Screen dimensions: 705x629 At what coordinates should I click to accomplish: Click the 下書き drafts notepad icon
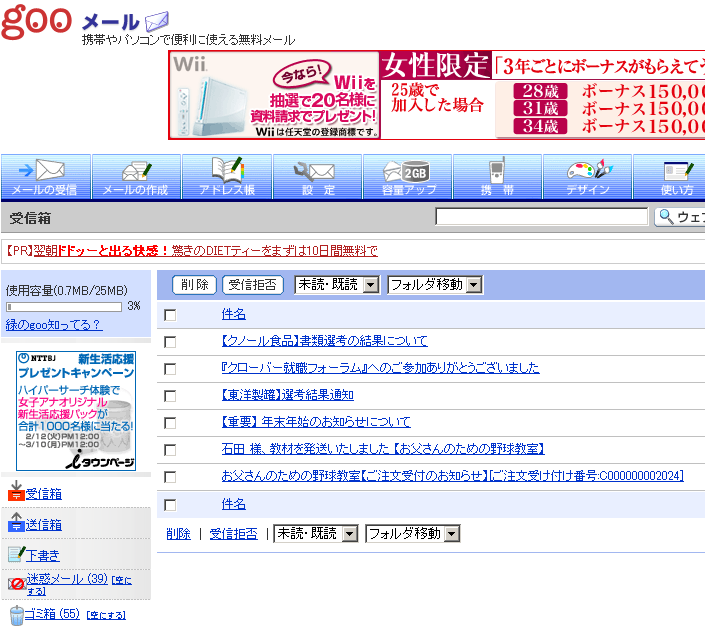[17, 554]
